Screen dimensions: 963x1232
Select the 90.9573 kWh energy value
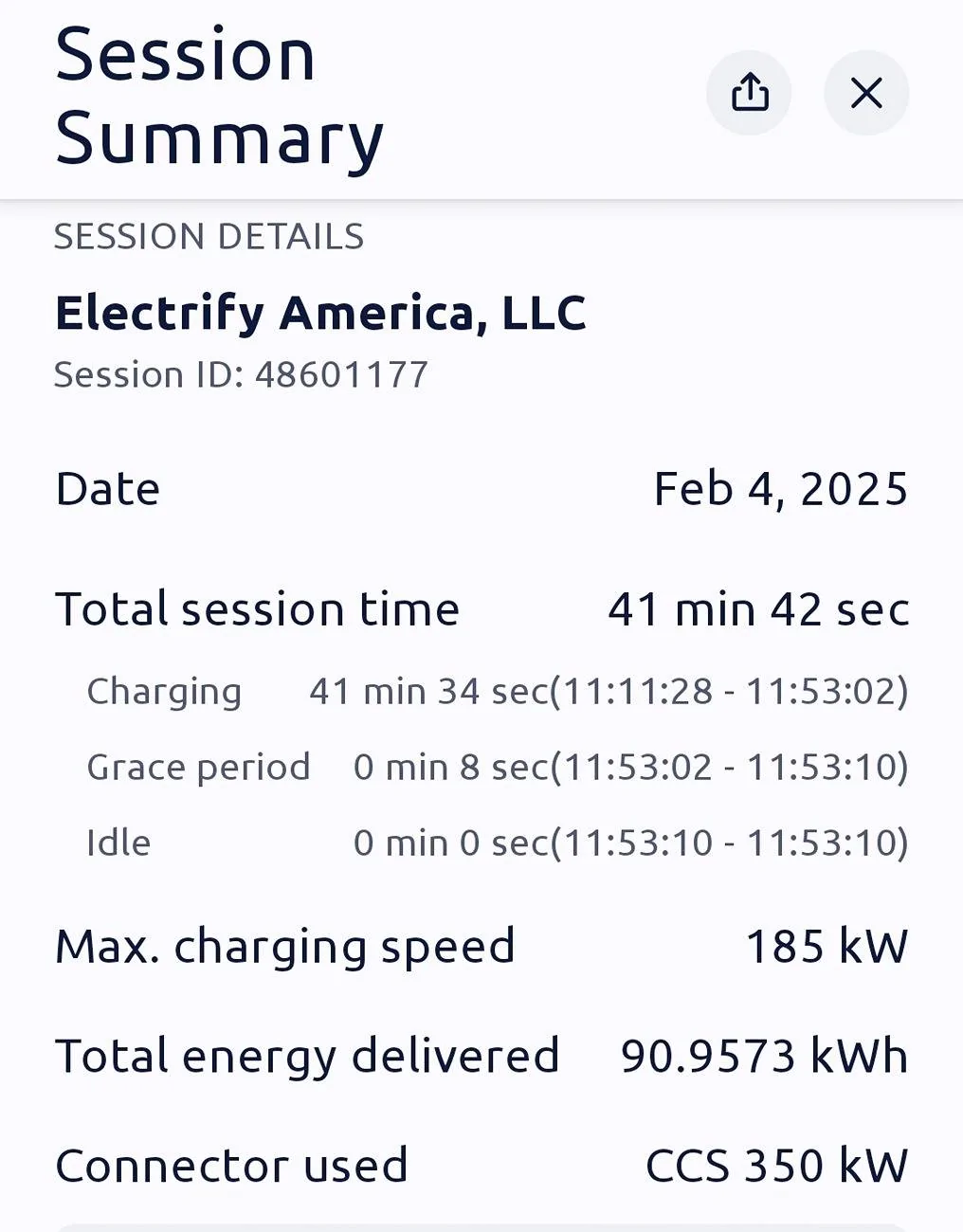coord(764,1057)
